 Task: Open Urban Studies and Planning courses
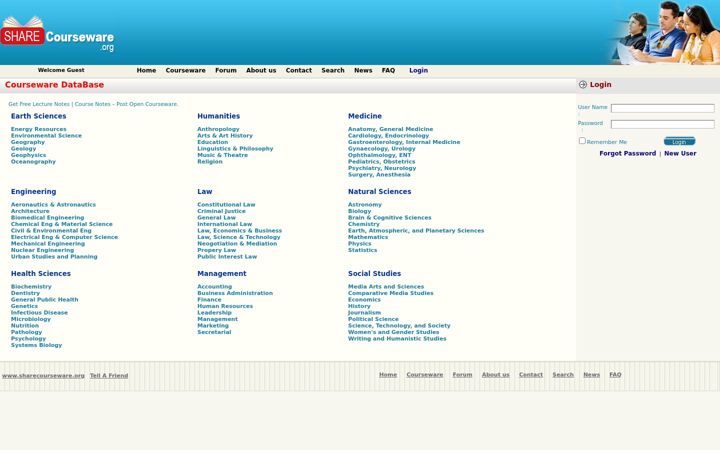pos(54,257)
